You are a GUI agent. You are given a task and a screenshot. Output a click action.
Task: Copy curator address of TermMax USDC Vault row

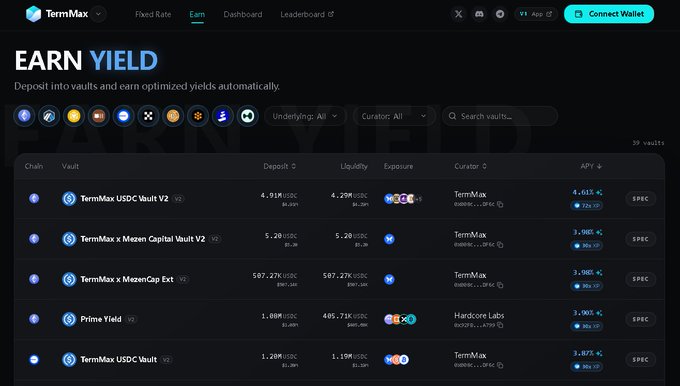pyautogui.click(x=500, y=365)
